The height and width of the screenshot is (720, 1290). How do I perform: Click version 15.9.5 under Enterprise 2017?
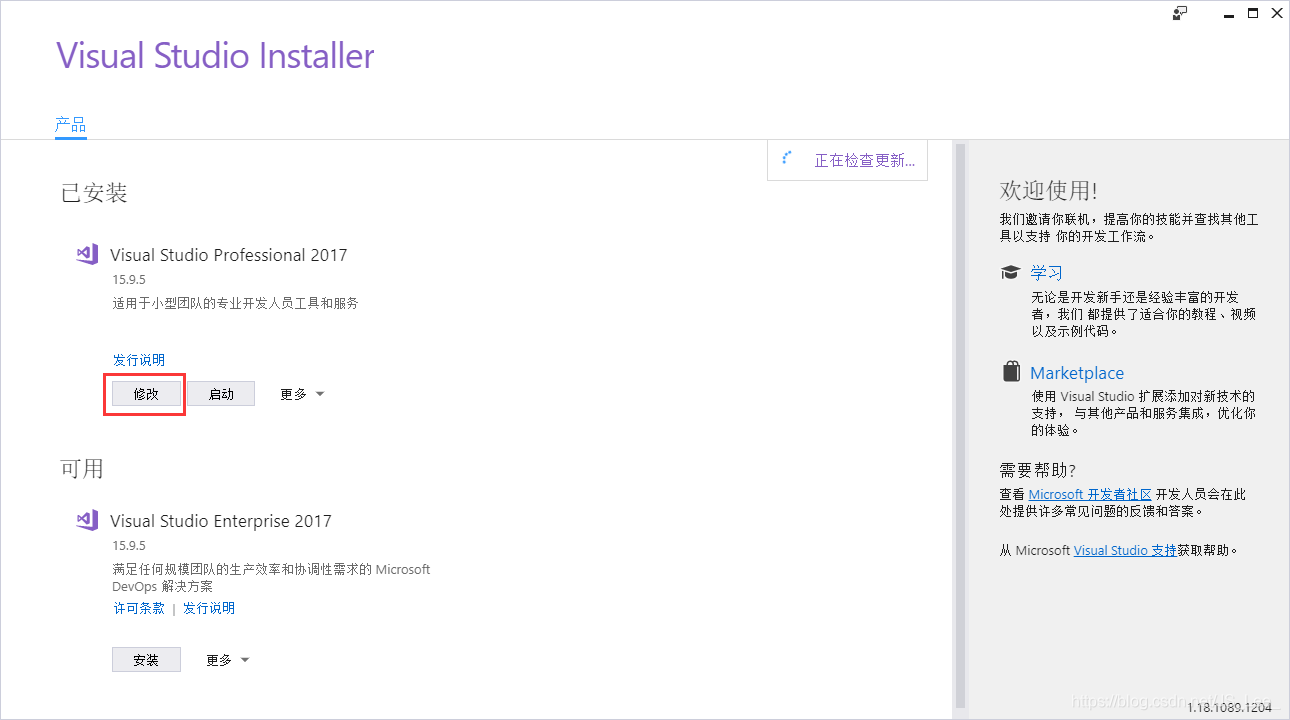[x=129, y=546]
